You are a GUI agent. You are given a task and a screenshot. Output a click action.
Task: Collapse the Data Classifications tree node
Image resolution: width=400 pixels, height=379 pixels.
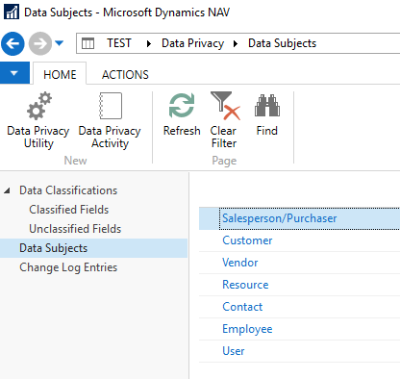(7, 191)
